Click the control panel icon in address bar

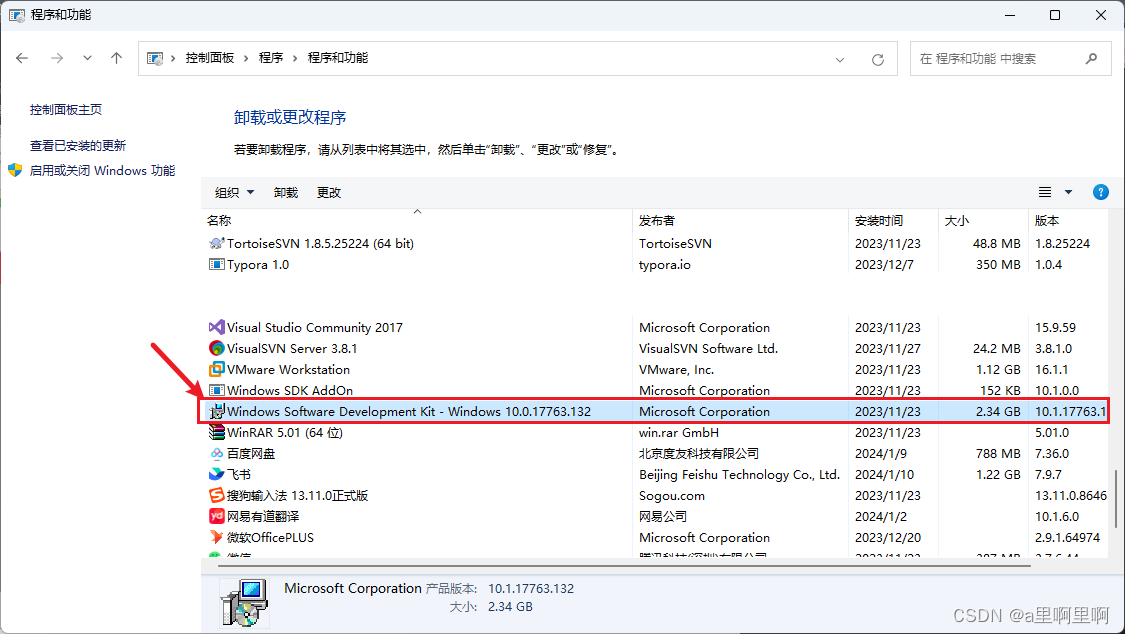pyautogui.click(x=154, y=58)
